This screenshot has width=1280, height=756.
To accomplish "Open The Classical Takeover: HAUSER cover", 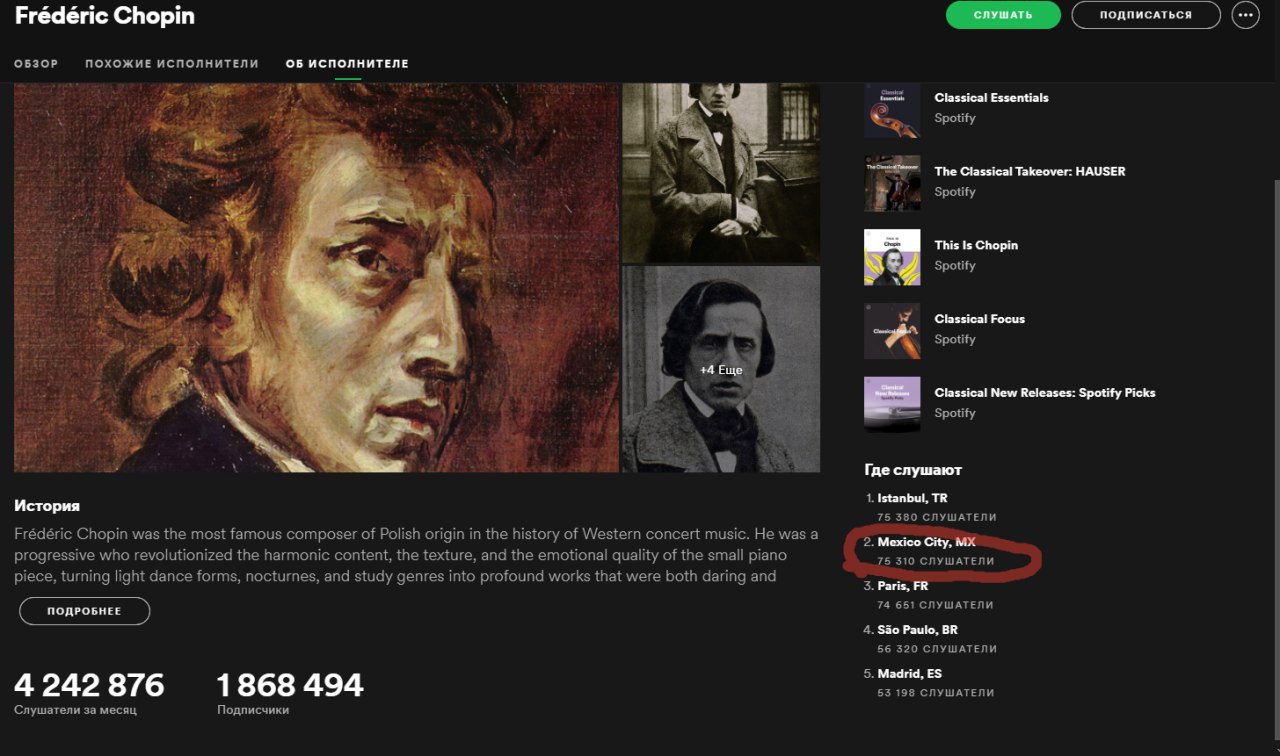I will pos(892,183).
